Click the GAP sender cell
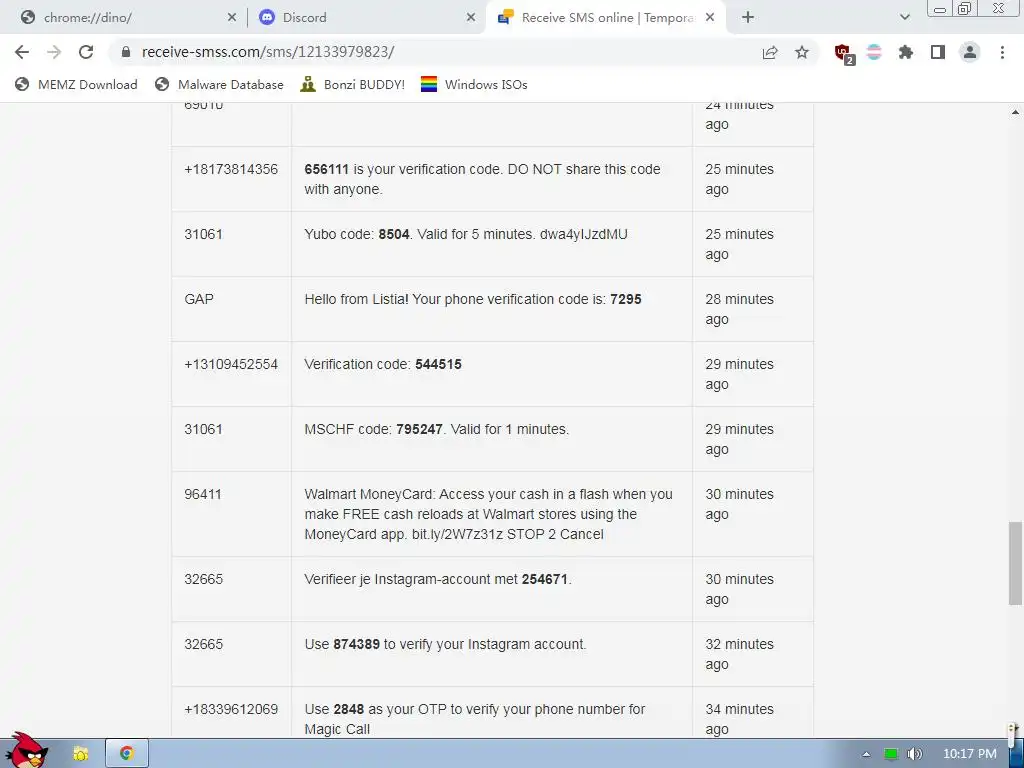This screenshot has height=768, width=1024. 231,309
